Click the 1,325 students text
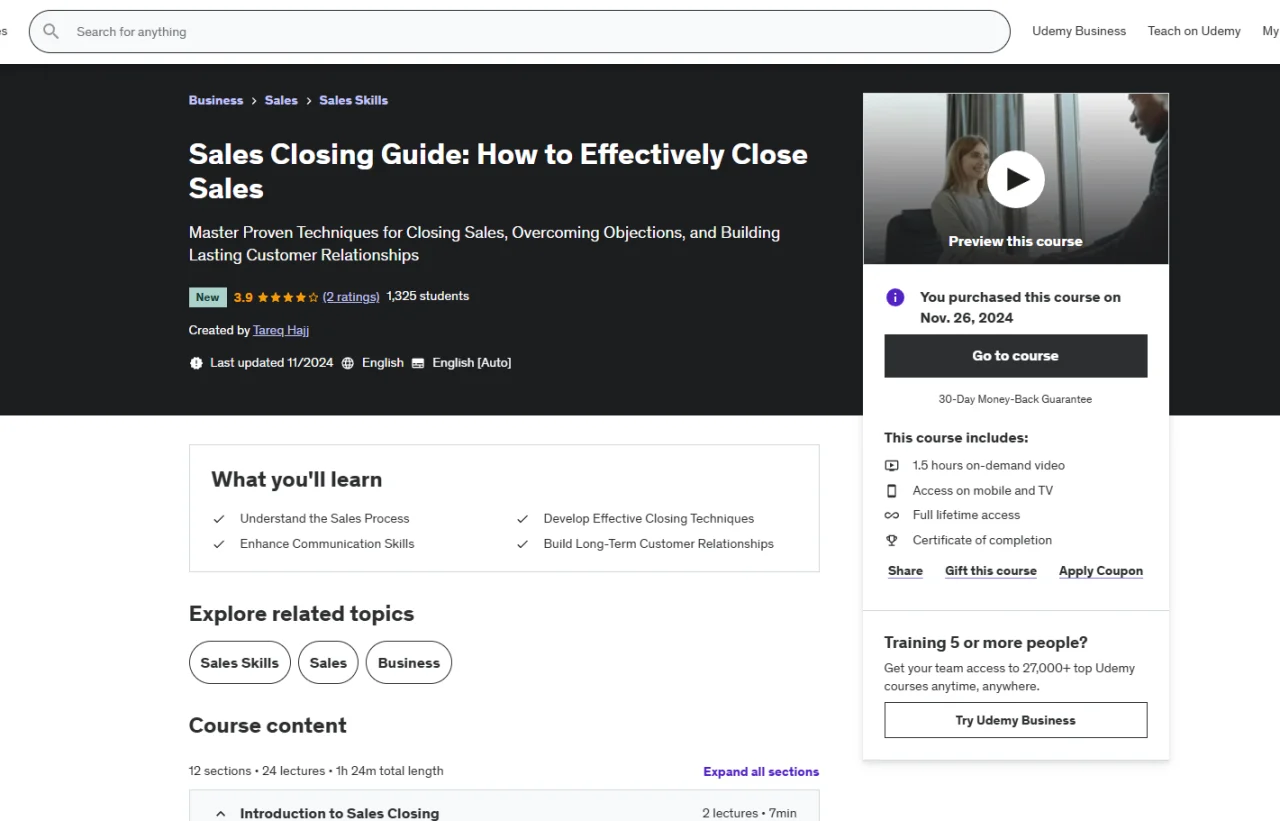Screen dimensions: 1280x821 click(x=427, y=296)
